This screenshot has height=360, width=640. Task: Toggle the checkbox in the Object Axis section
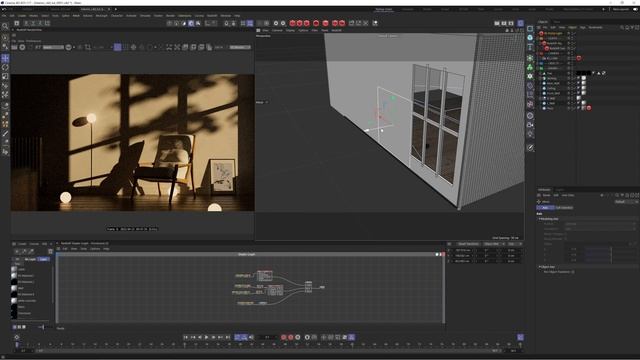point(573,272)
